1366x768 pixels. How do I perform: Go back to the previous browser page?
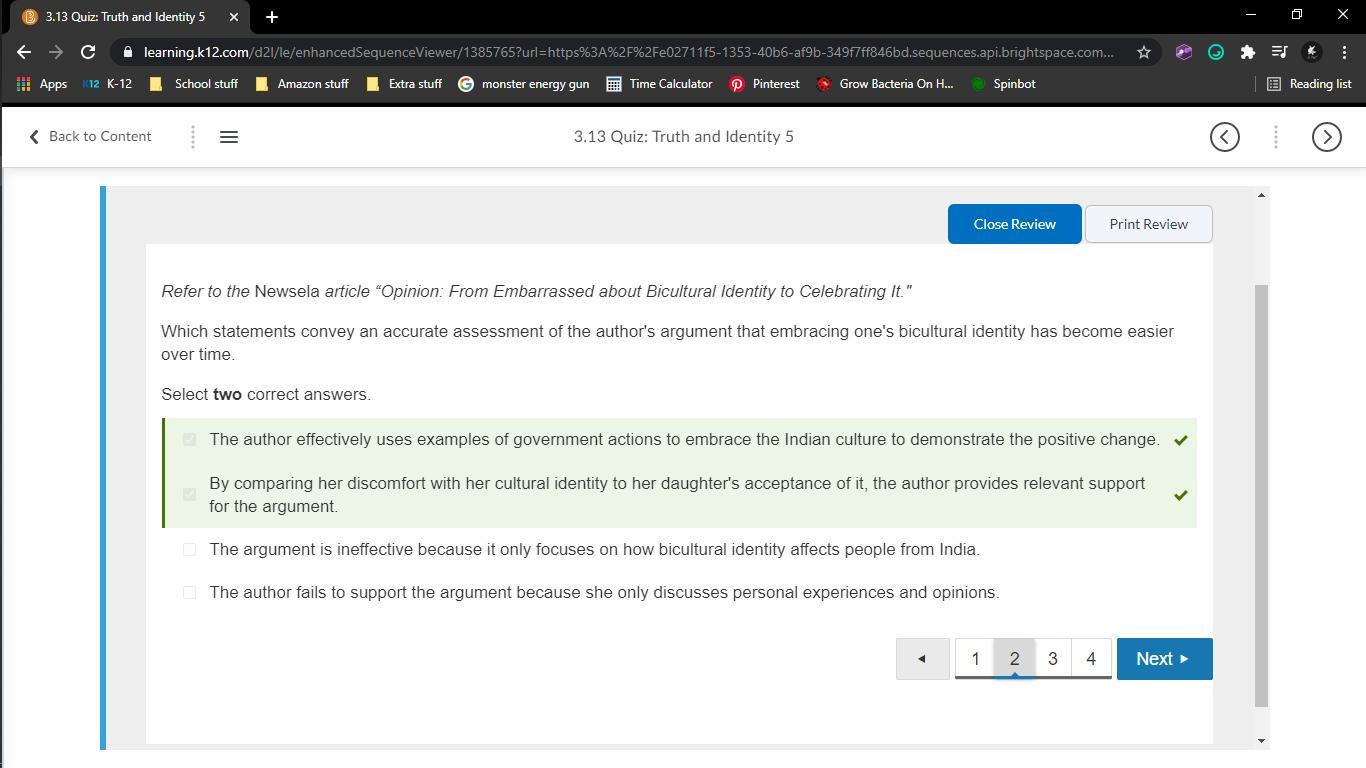pyautogui.click(x=24, y=52)
